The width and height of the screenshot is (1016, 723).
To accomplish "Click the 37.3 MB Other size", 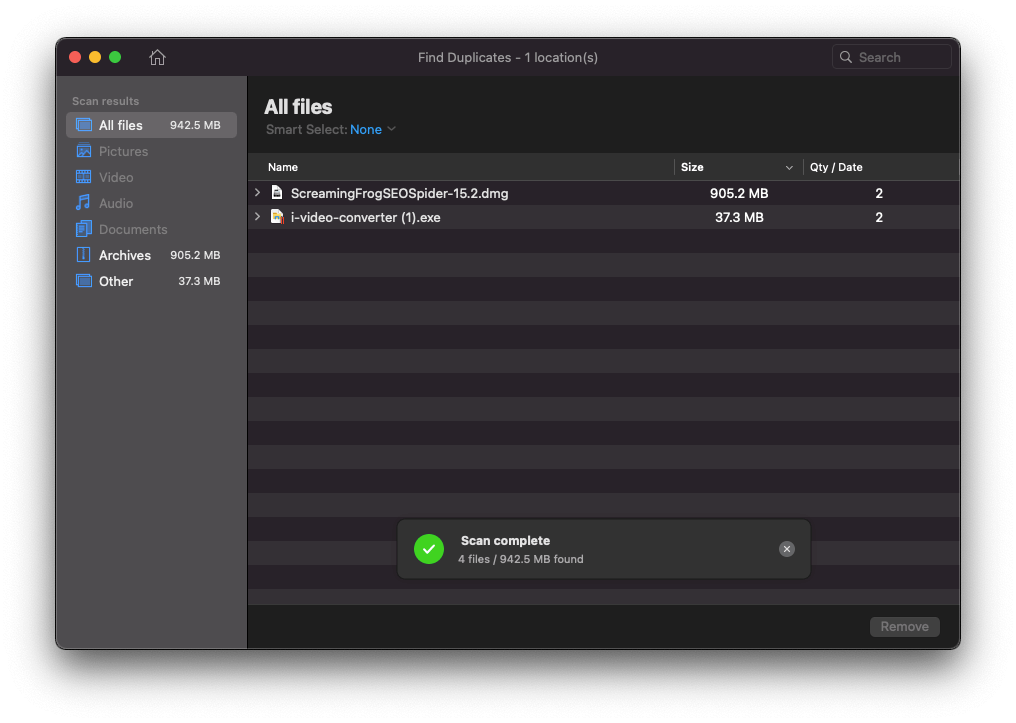I will [199, 281].
